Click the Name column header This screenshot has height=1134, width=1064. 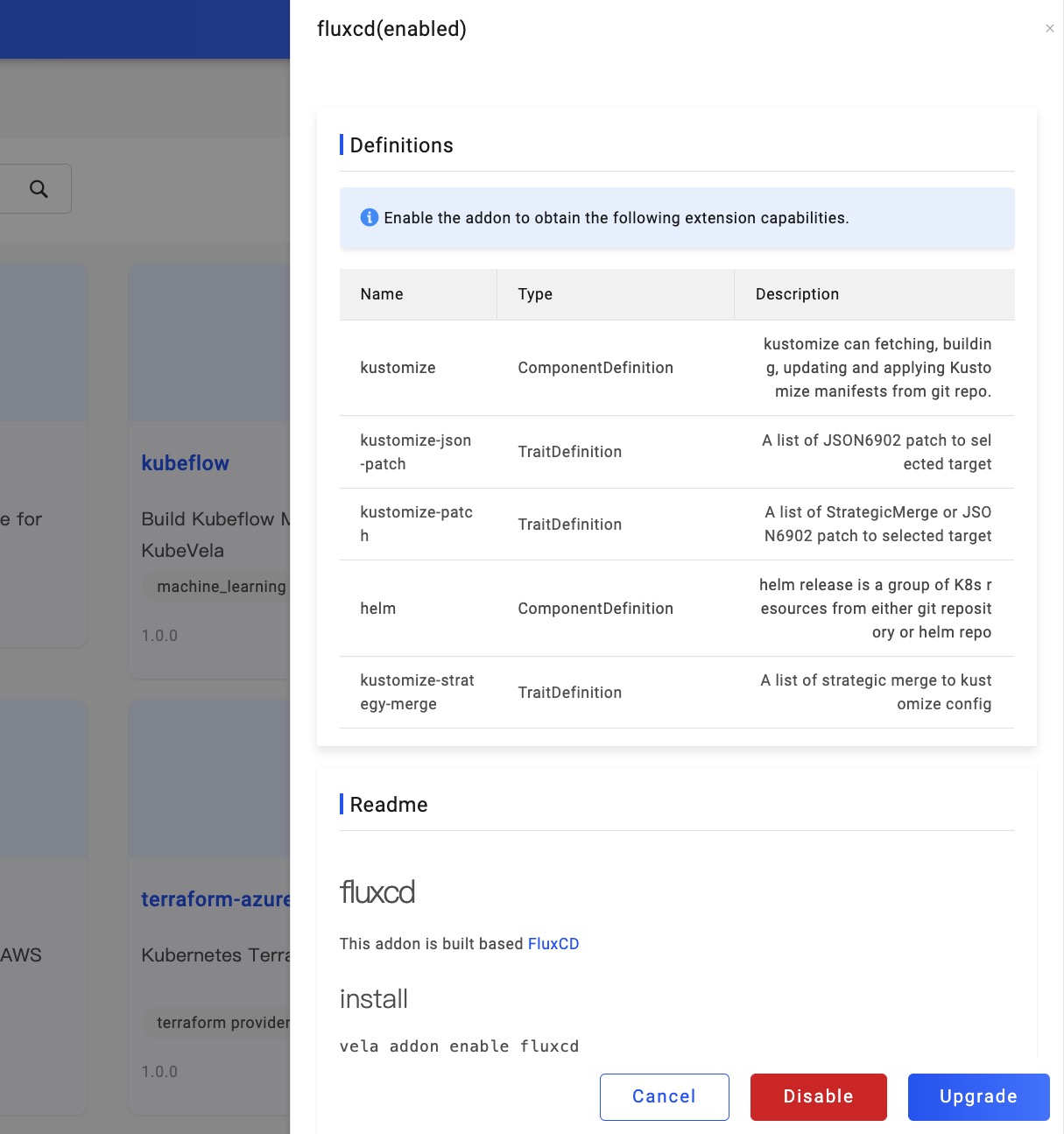point(382,294)
